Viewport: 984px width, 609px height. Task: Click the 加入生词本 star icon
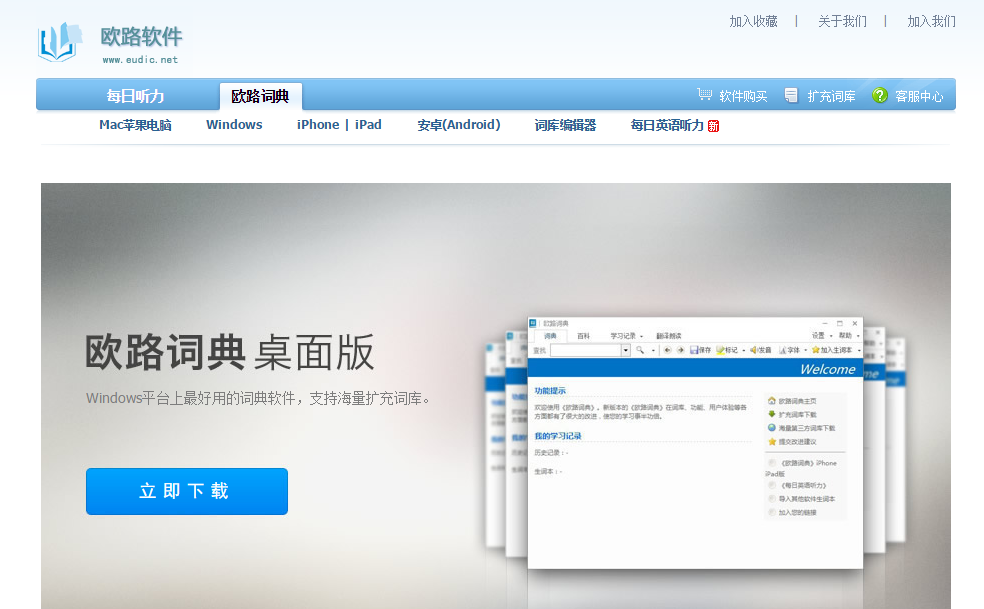pyautogui.click(x=817, y=350)
